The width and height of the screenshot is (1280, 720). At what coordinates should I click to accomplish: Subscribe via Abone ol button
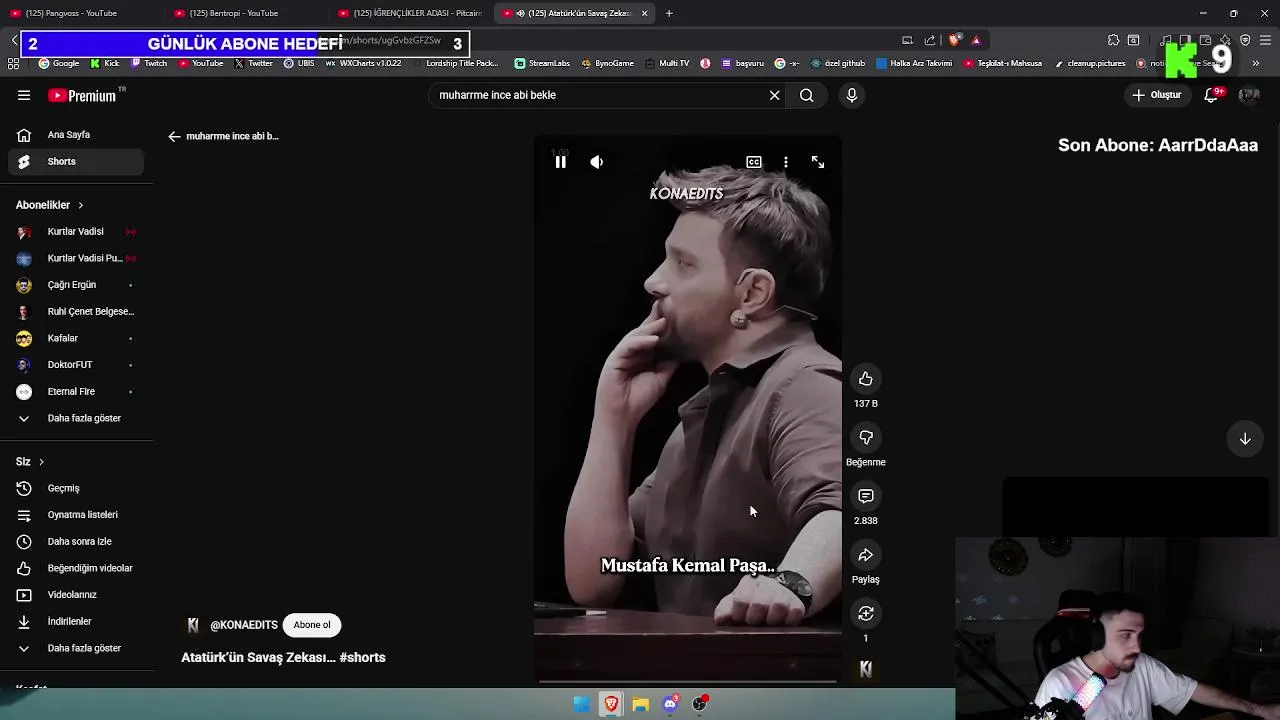[312, 625]
